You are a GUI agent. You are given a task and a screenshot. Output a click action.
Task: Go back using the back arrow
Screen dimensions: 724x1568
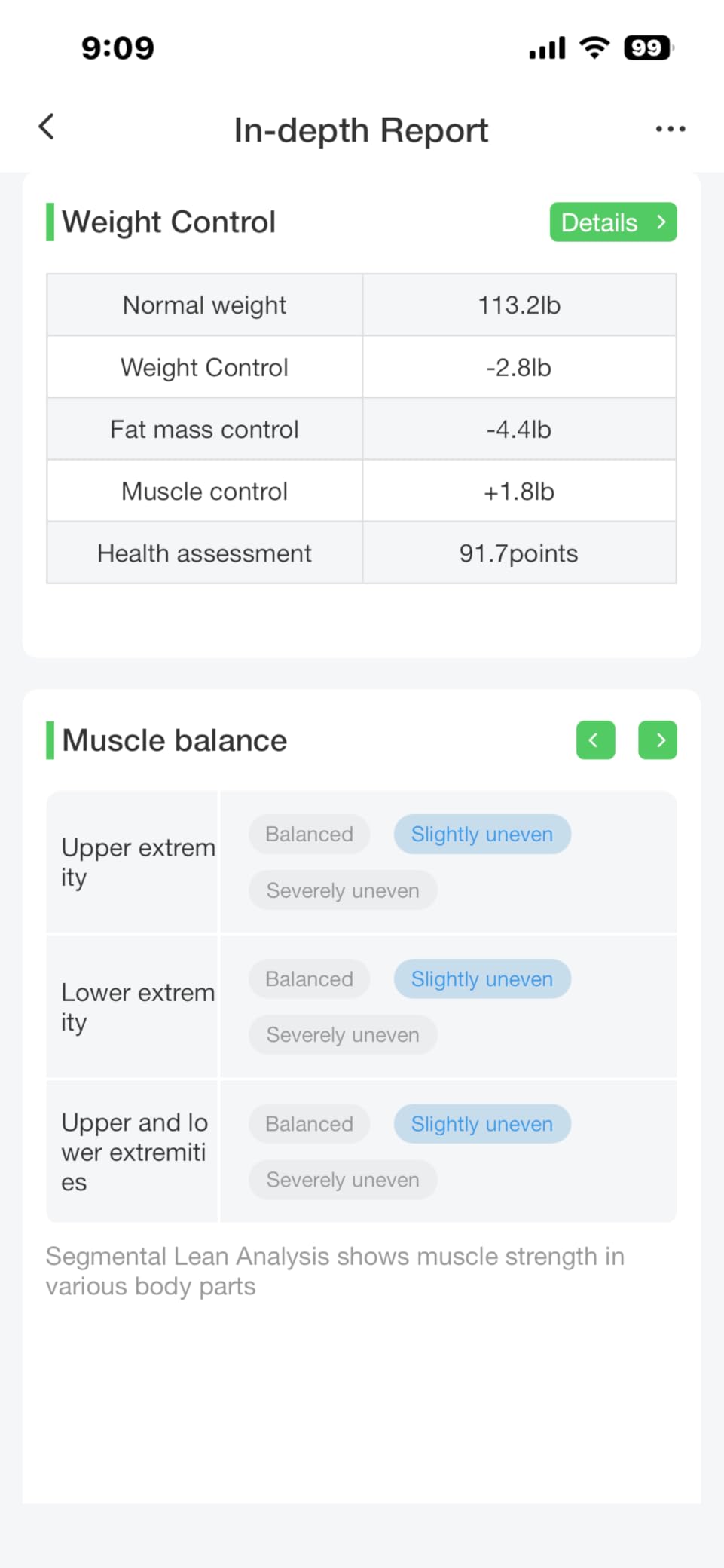[45, 127]
